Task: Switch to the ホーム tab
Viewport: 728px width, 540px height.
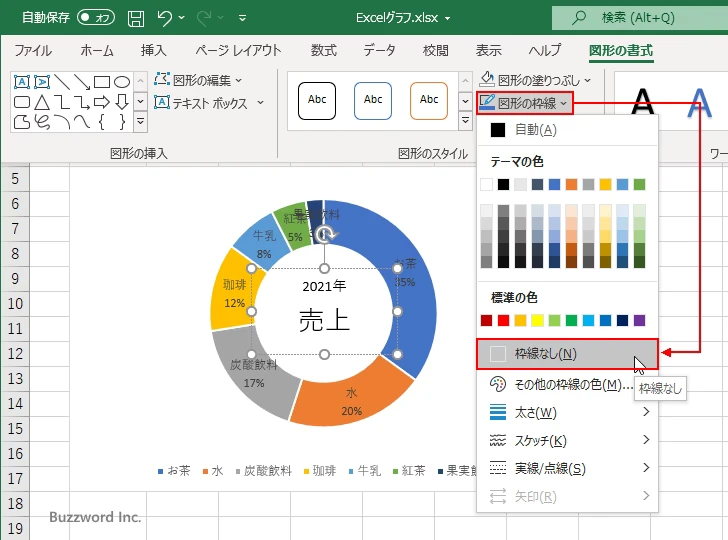Action: (x=97, y=50)
